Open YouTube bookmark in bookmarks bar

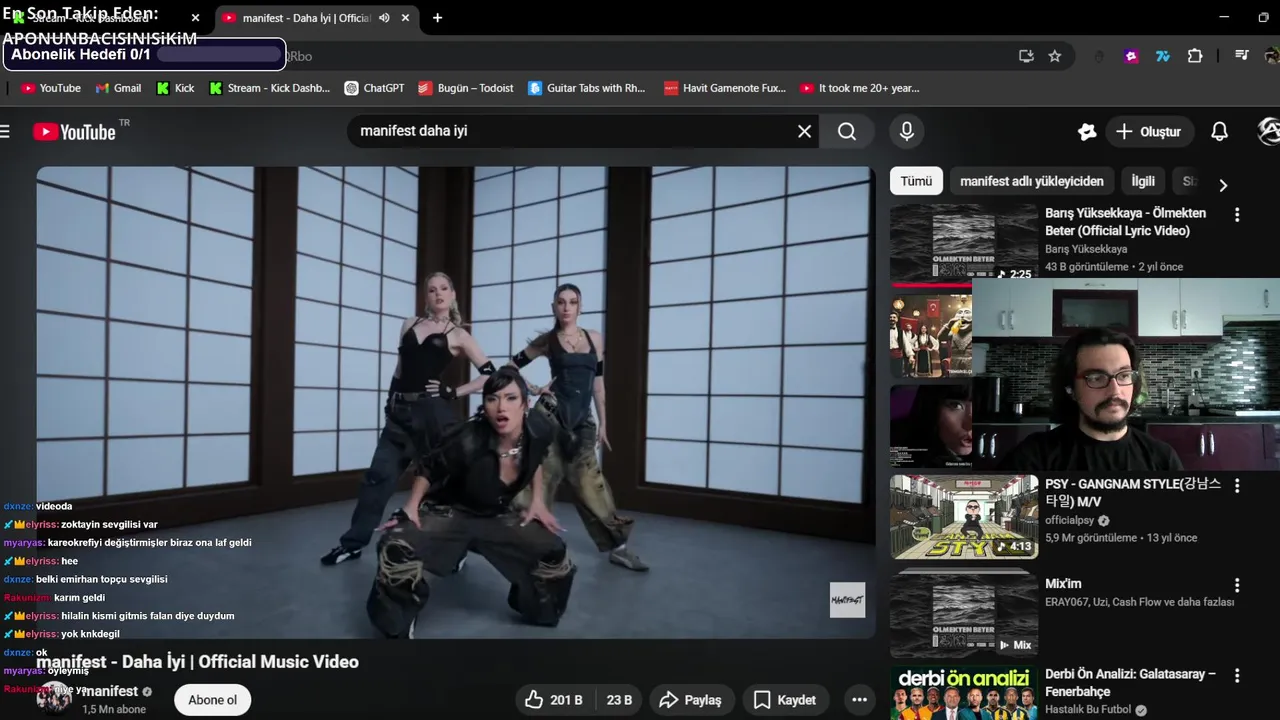point(51,88)
